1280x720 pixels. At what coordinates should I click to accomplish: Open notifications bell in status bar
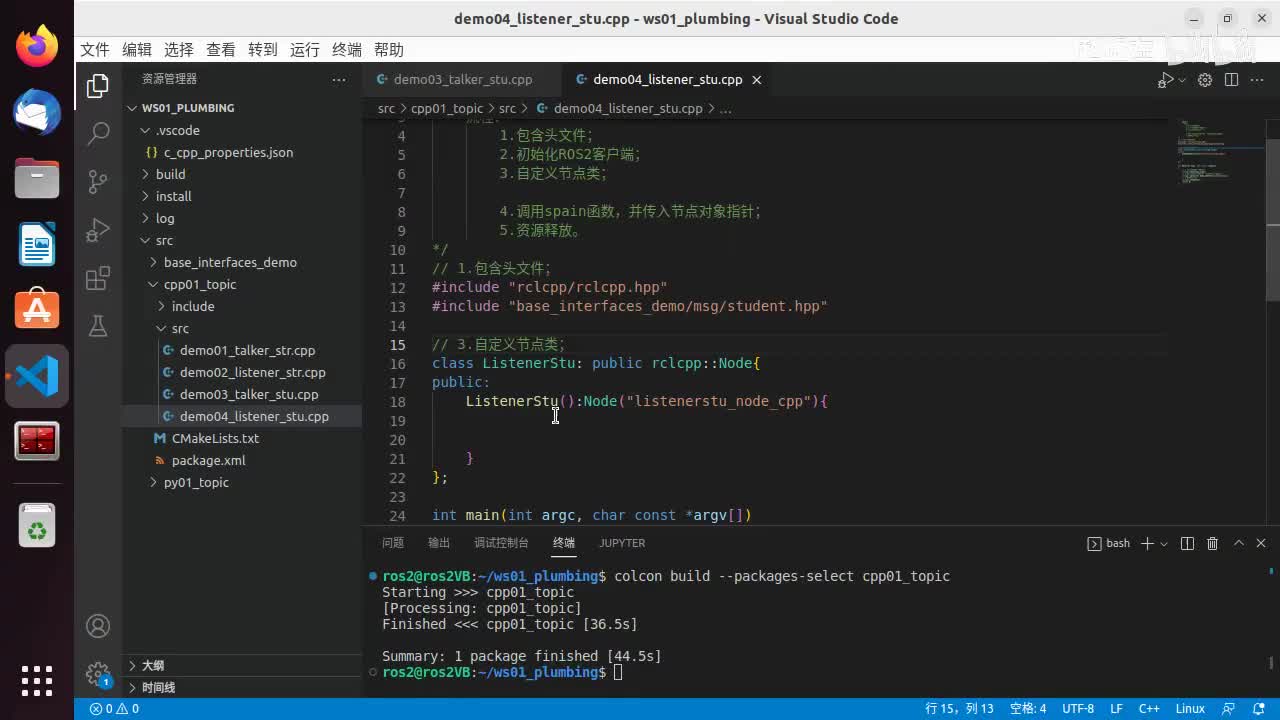[x=1258, y=709]
